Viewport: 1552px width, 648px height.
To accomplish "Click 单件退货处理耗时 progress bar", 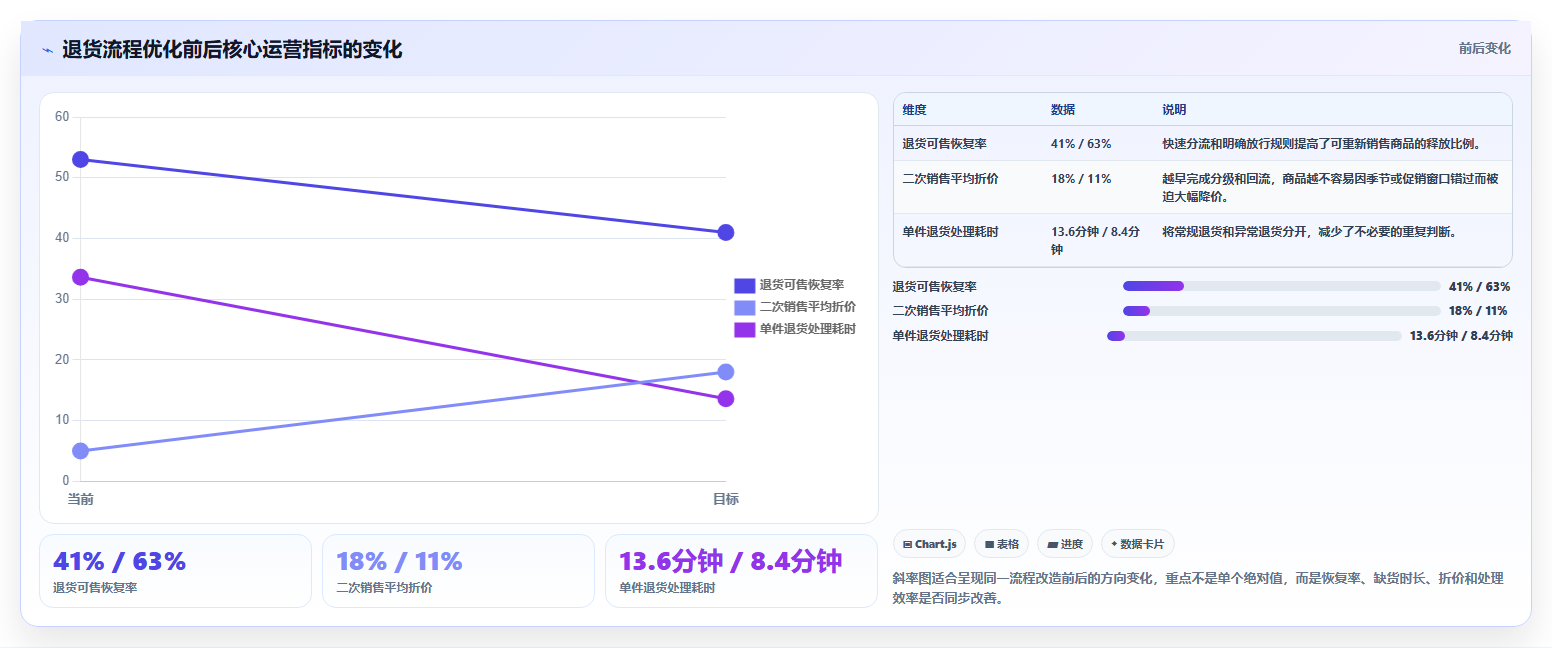I will 1254,336.
